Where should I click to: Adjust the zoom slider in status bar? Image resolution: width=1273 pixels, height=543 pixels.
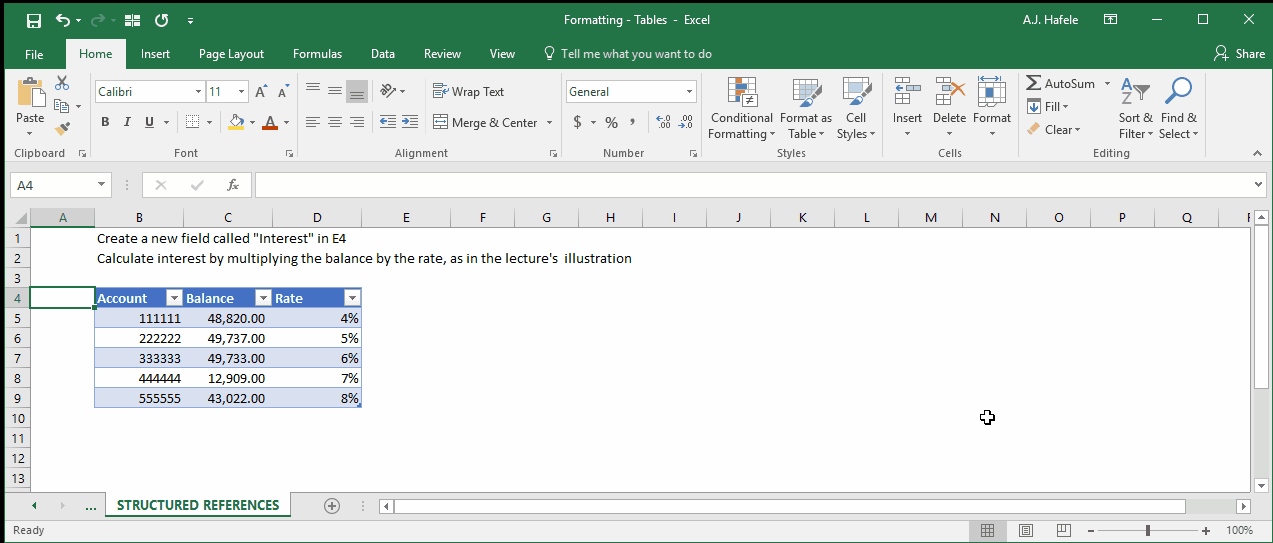click(x=1148, y=531)
